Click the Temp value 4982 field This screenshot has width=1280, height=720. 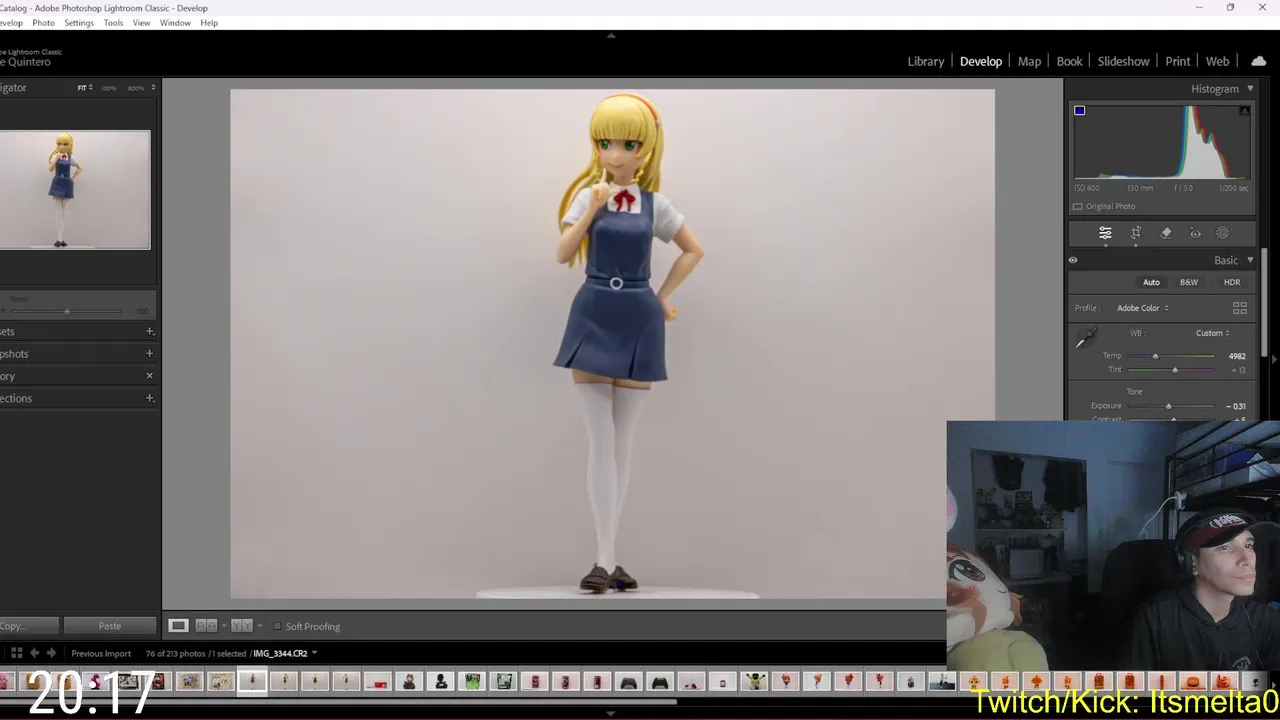(1237, 356)
